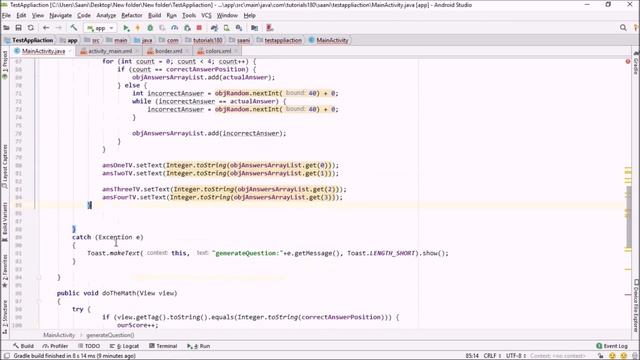The image size is (640, 360).
Task: Click the lock read-only icon in status bar
Action: 601,356
